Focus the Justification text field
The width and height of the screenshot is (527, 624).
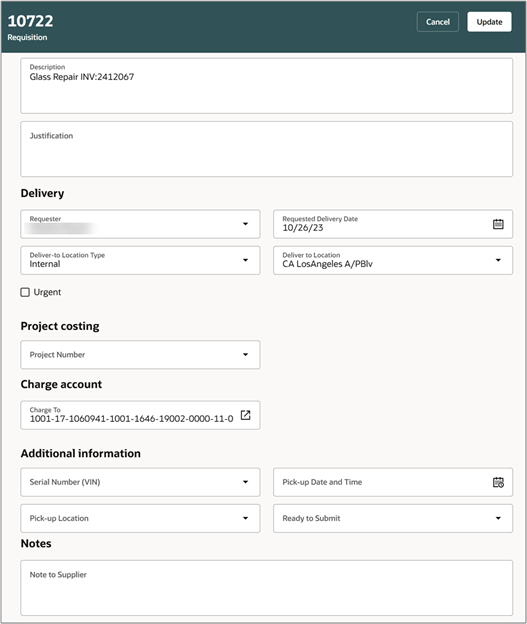[266, 149]
